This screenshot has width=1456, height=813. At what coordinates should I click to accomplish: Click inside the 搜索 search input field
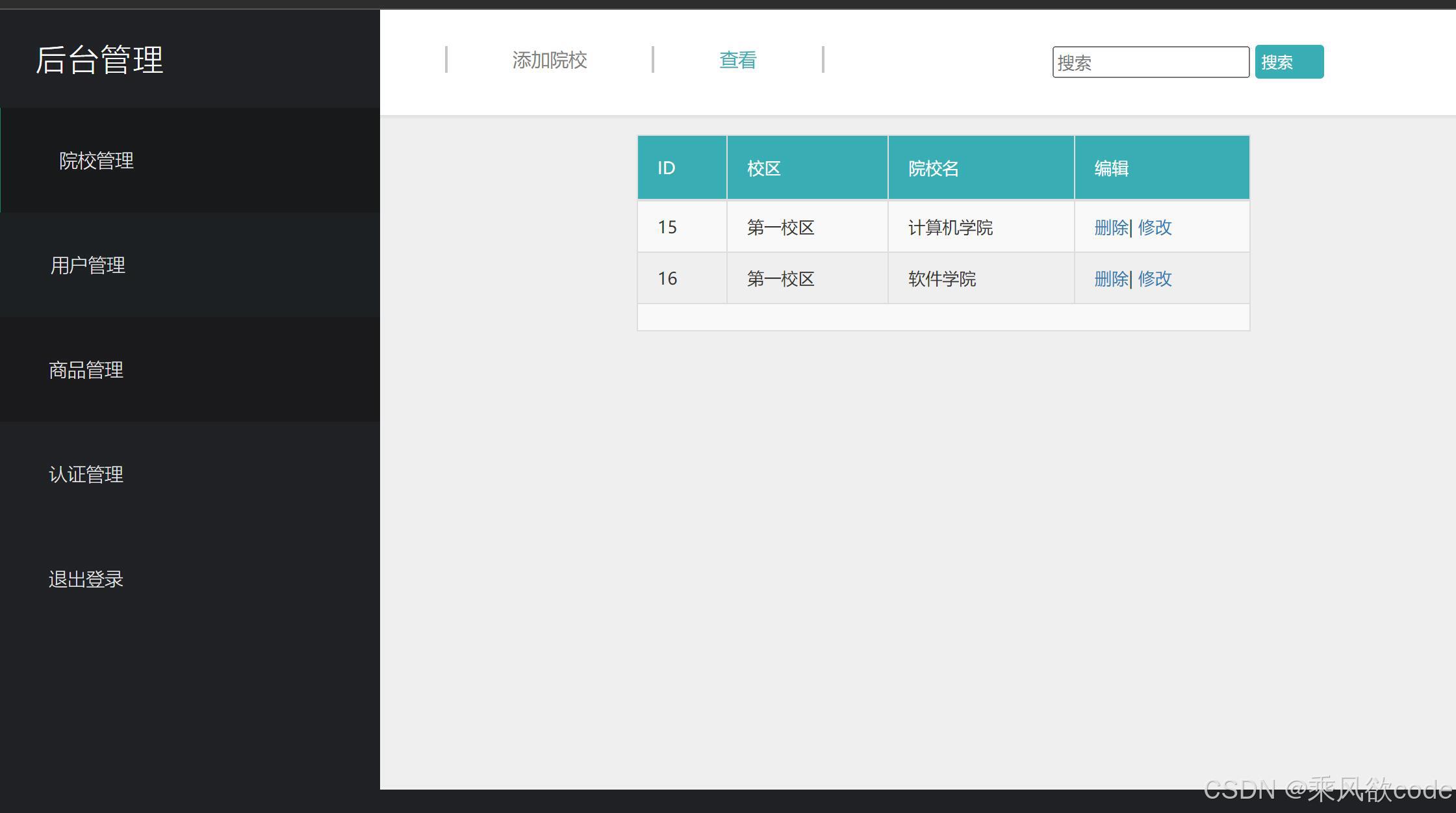1150,61
